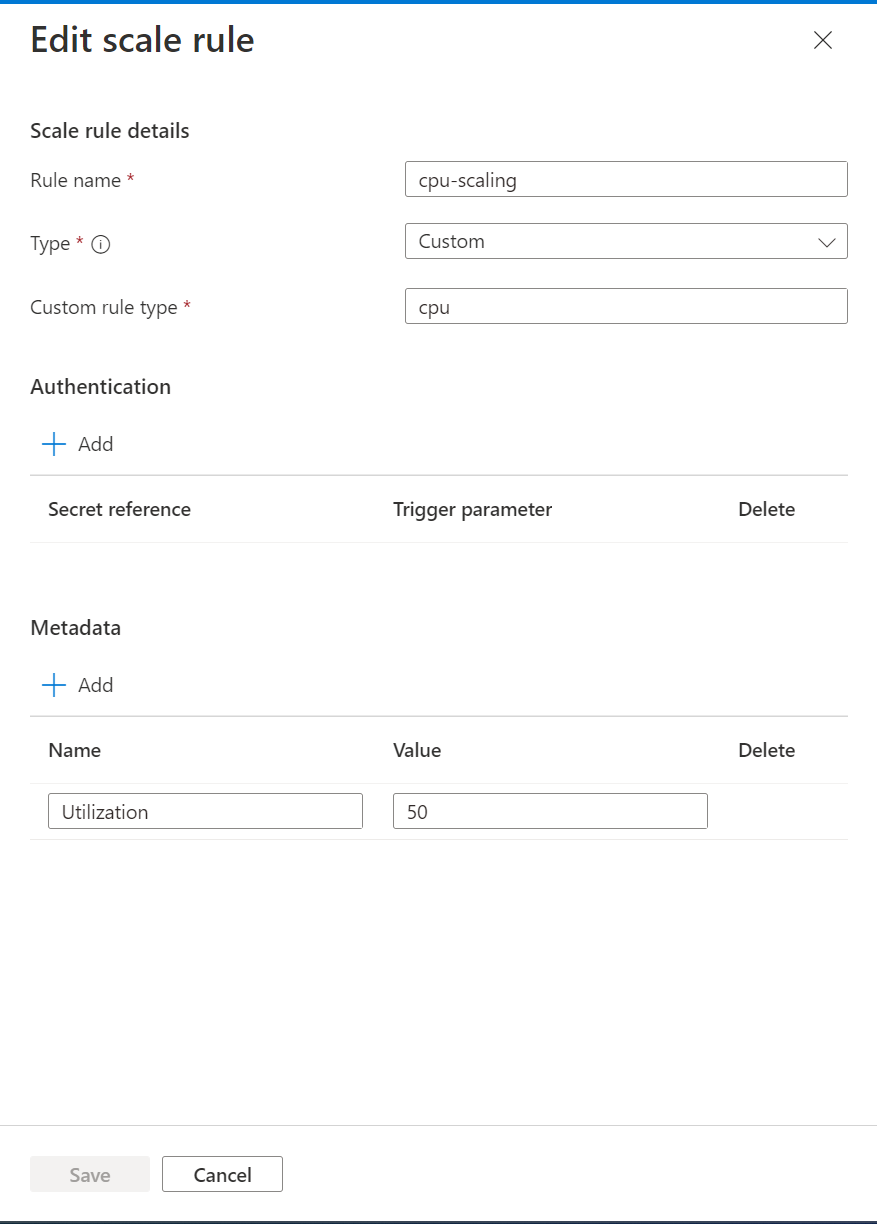Click the Secret reference column header

119,509
